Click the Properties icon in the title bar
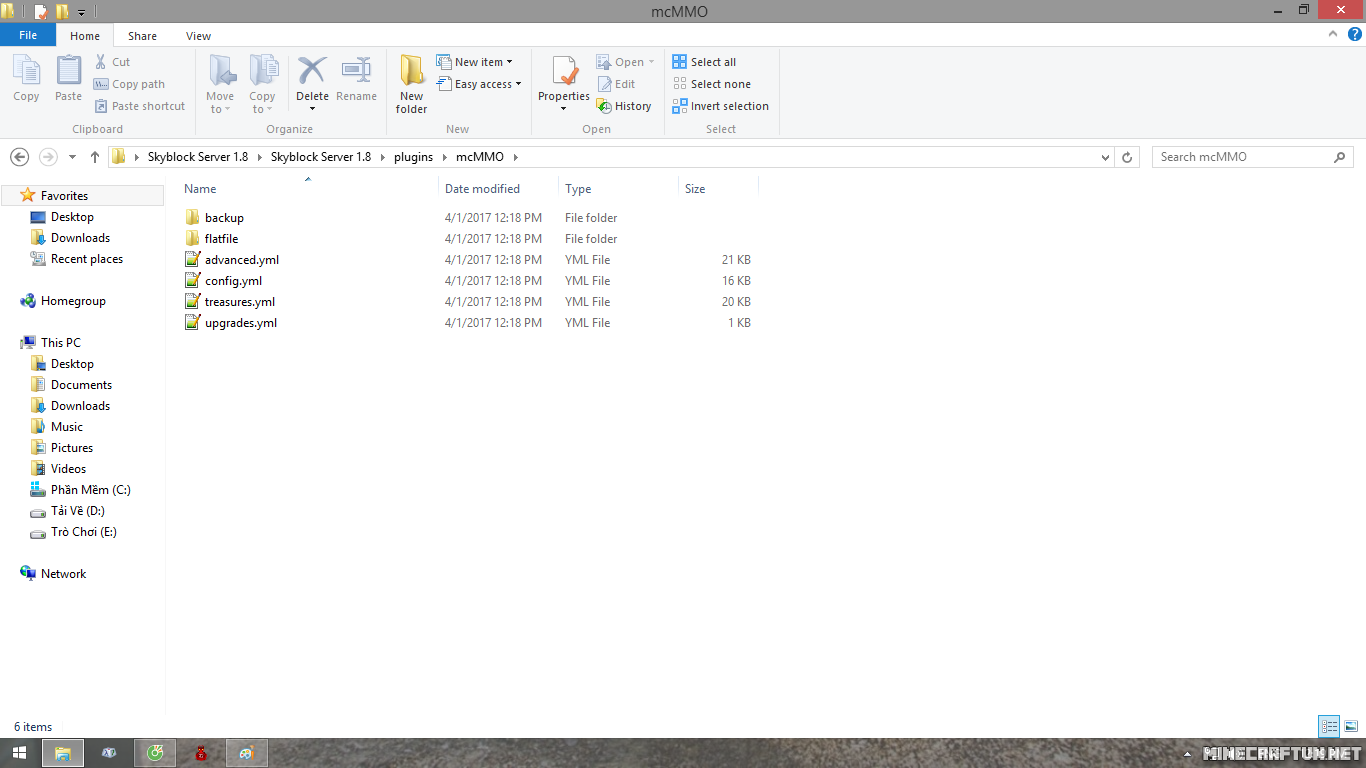Image resolution: width=1366 pixels, height=768 pixels. (41, 11)
